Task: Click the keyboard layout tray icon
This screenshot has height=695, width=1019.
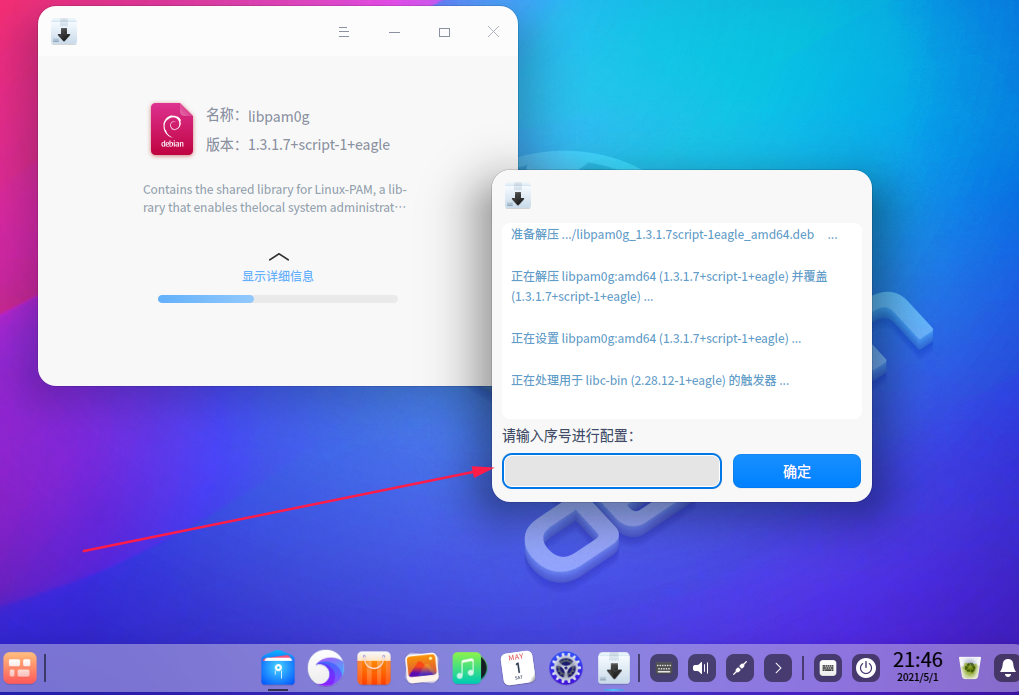Action: pyautogui.click(x=828, y=668)
